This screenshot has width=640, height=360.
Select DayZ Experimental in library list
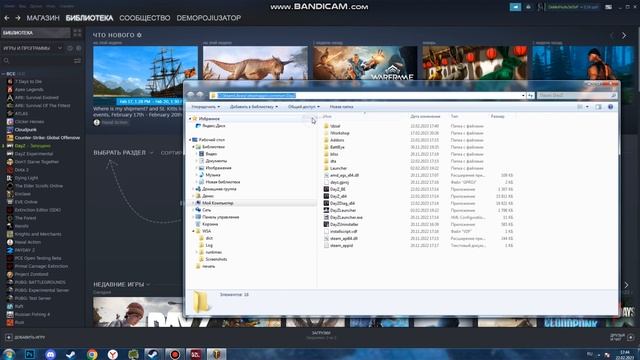click(34, 154)
